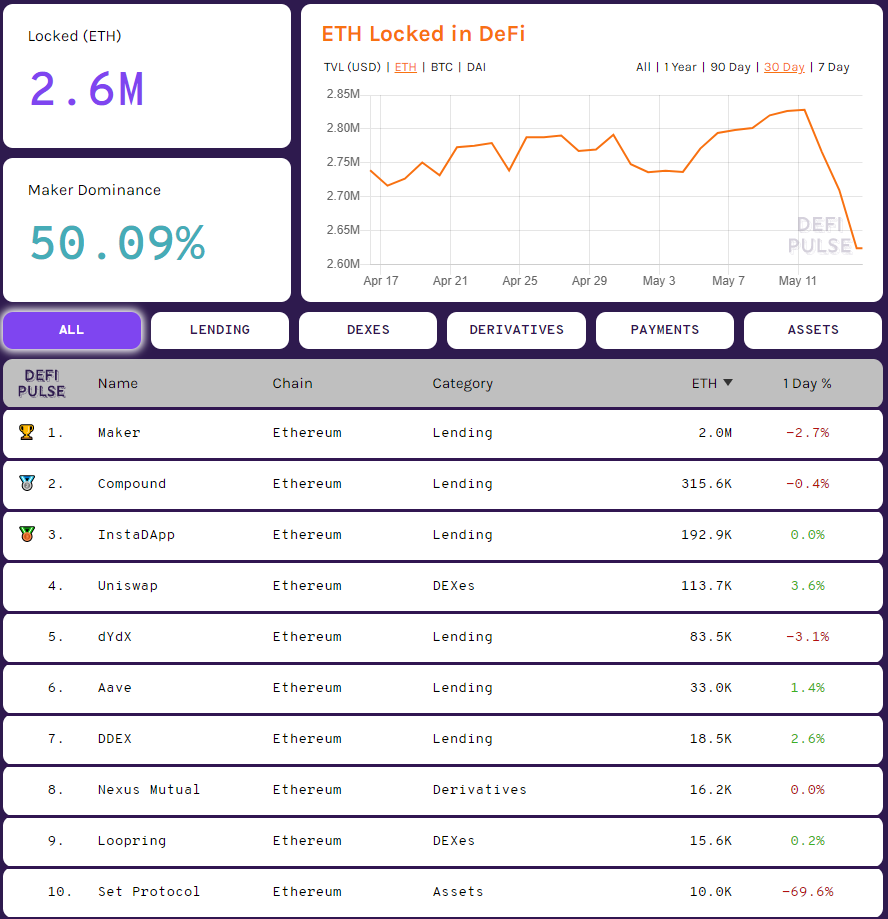Click the Assets category of Set Protocol
888x919 pixels.
(458, 891)
